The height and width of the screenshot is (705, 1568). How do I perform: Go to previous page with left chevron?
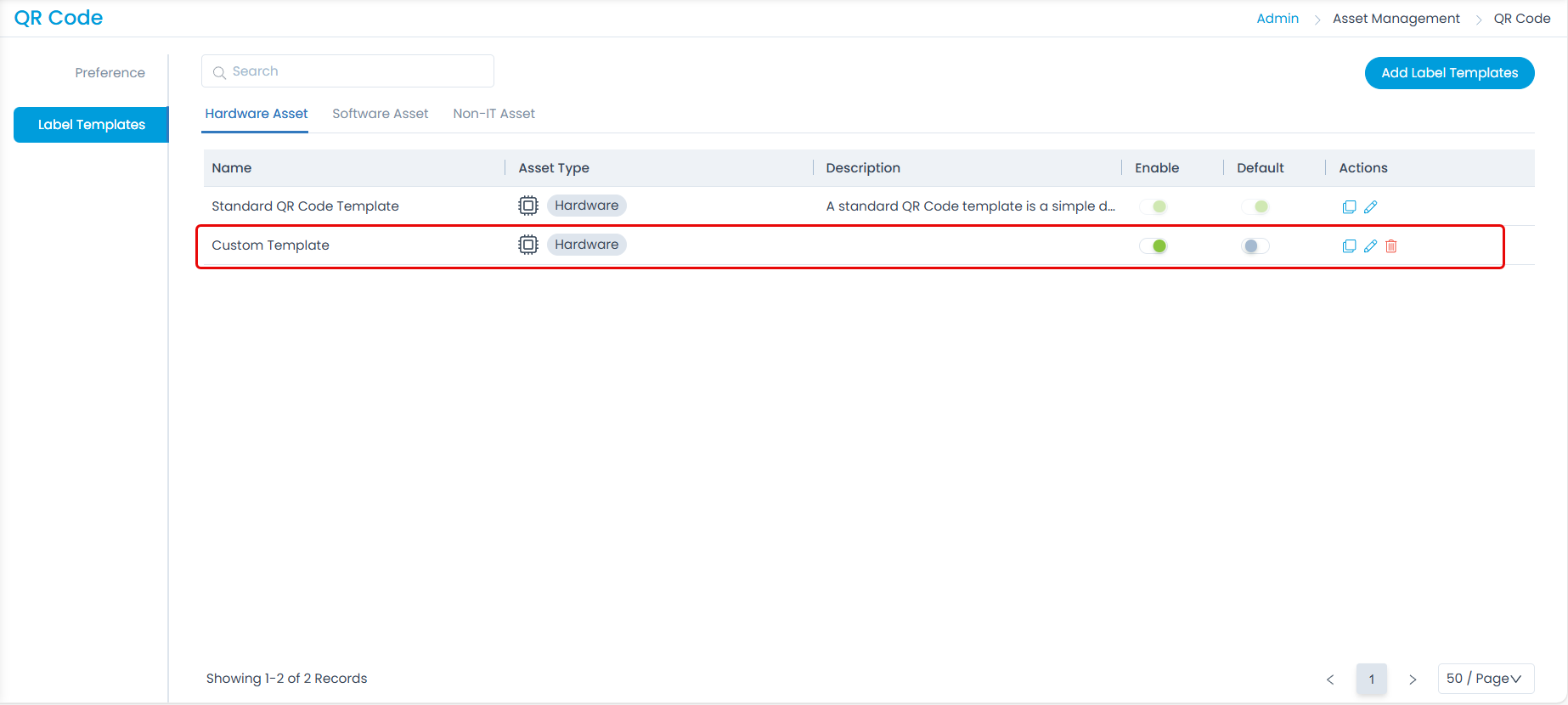[x=1330, y=680]
